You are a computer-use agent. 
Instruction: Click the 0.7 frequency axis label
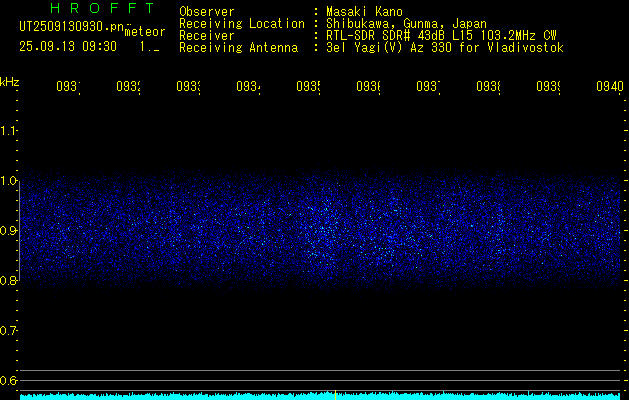pyautogui.click(x=8, y=331)
